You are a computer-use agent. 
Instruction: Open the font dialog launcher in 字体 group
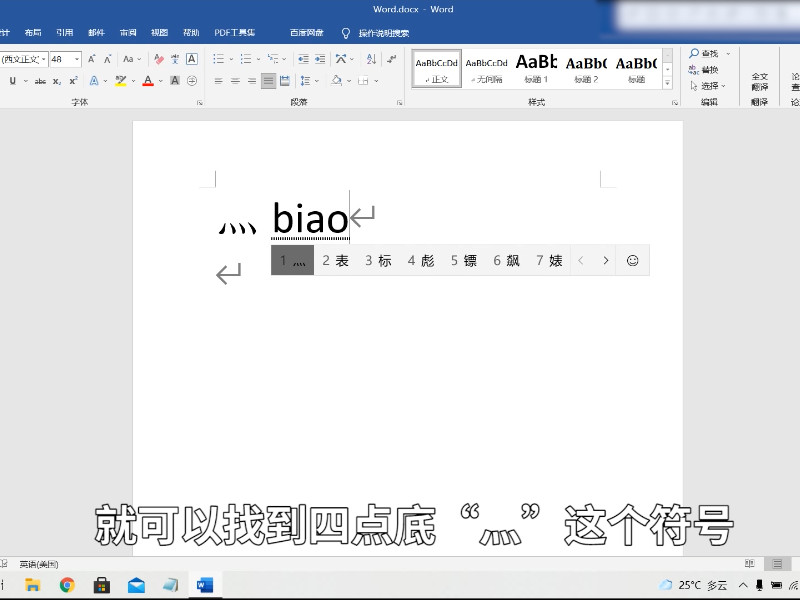pyautogui.click(x=200, y=103)
